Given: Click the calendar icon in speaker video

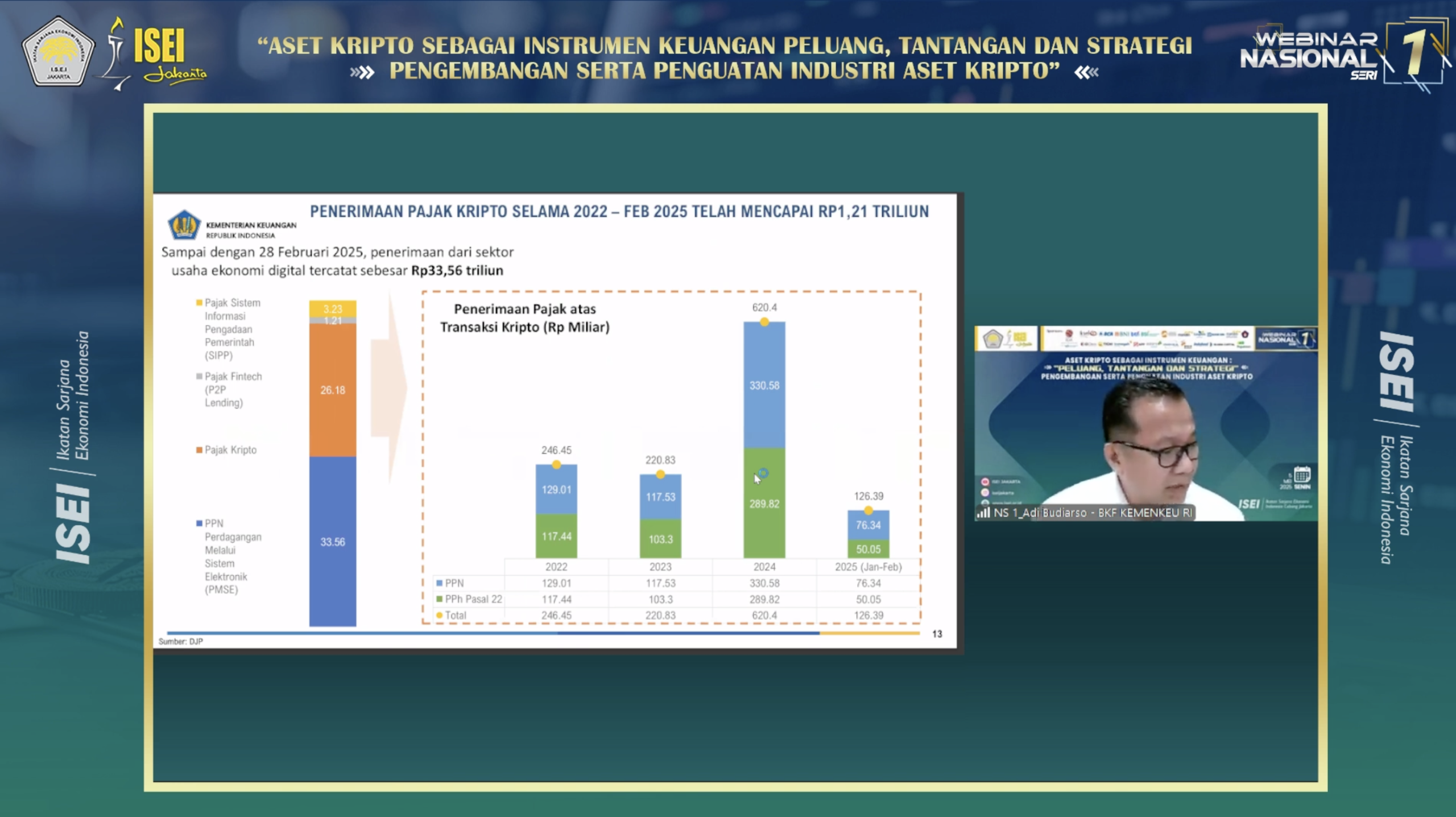Looking at the screenshot, I should (1302, 474).
